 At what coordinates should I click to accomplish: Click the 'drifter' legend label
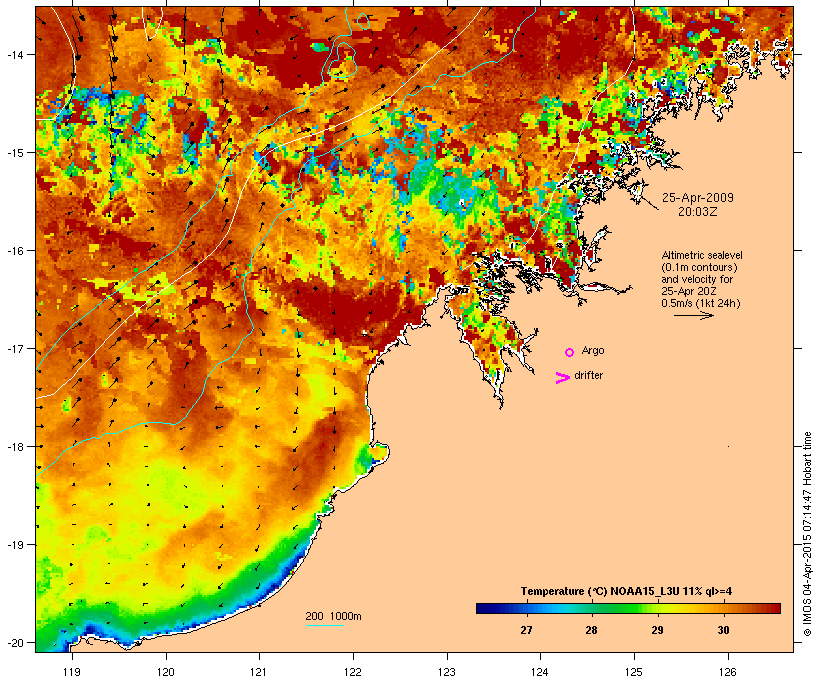588,375
